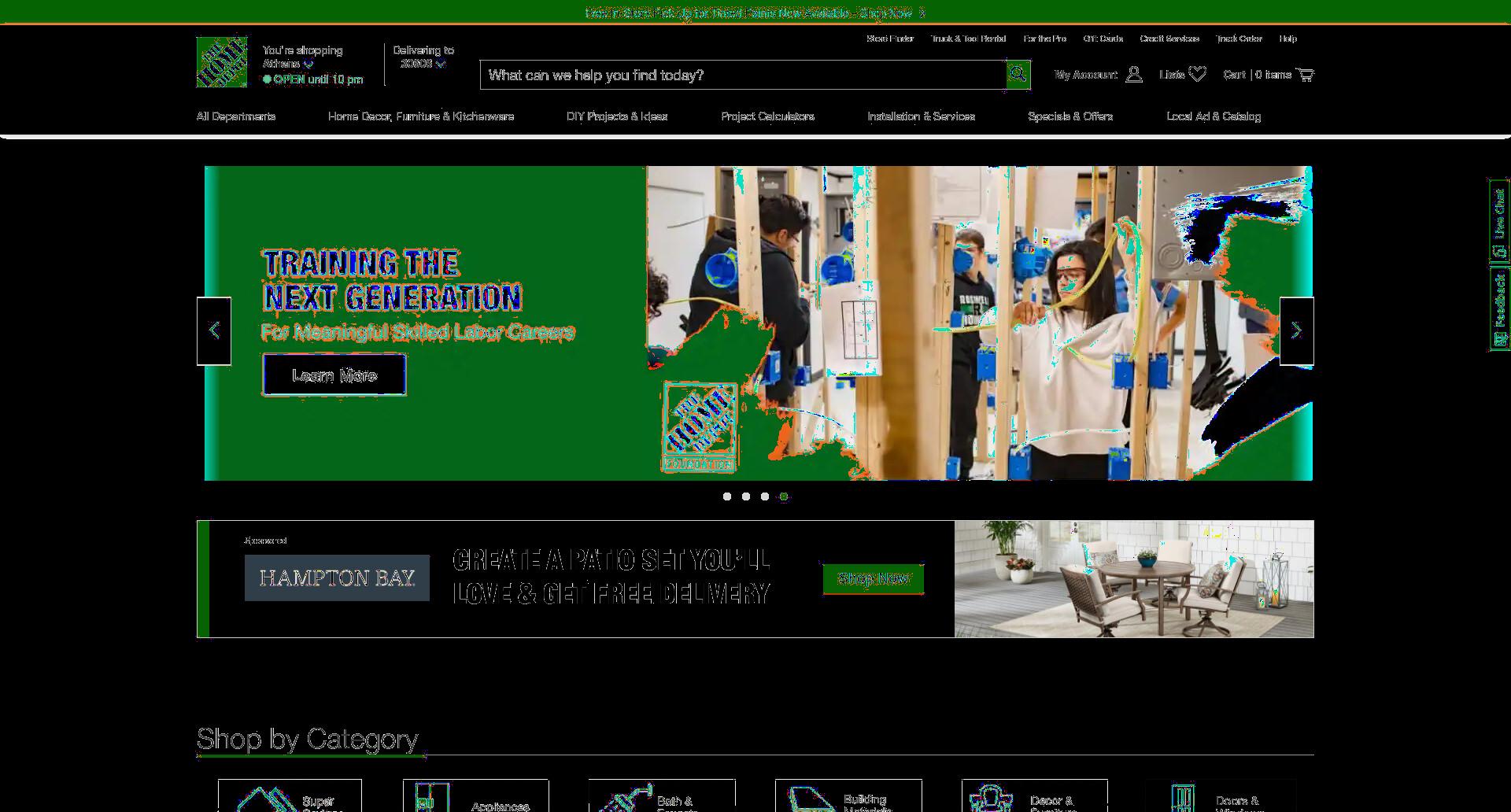
Task: Open Installation & Services menu
Action: [x=922, y=116]
